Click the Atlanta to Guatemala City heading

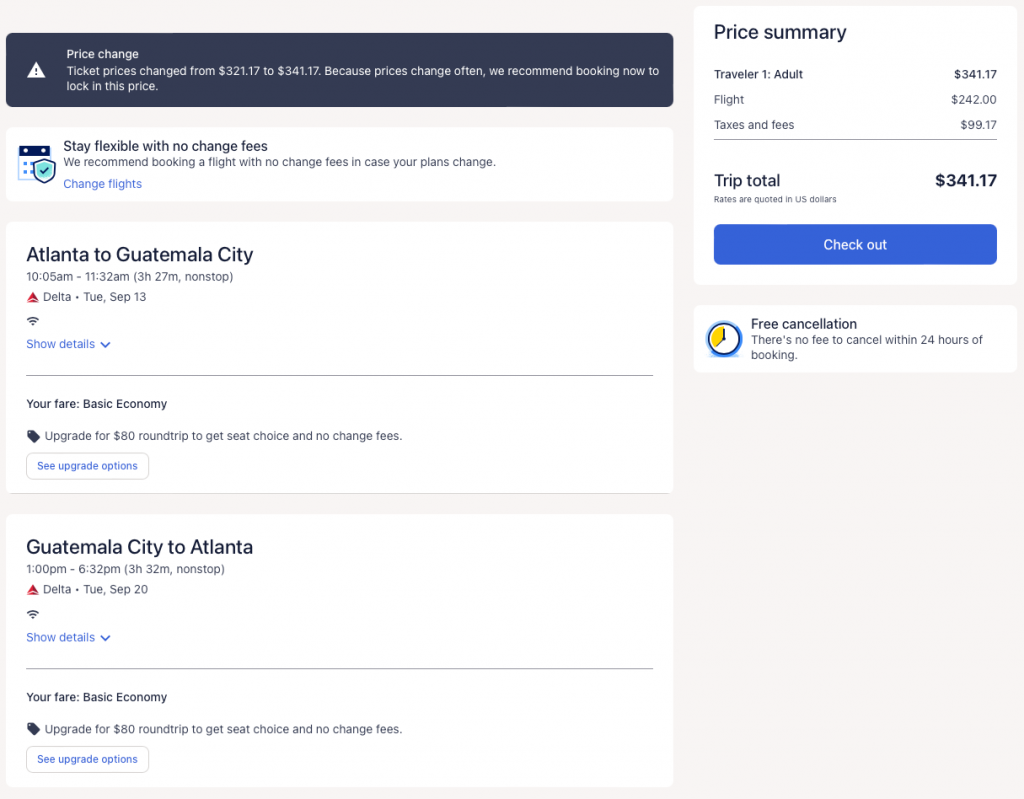(x=140, y=254)
